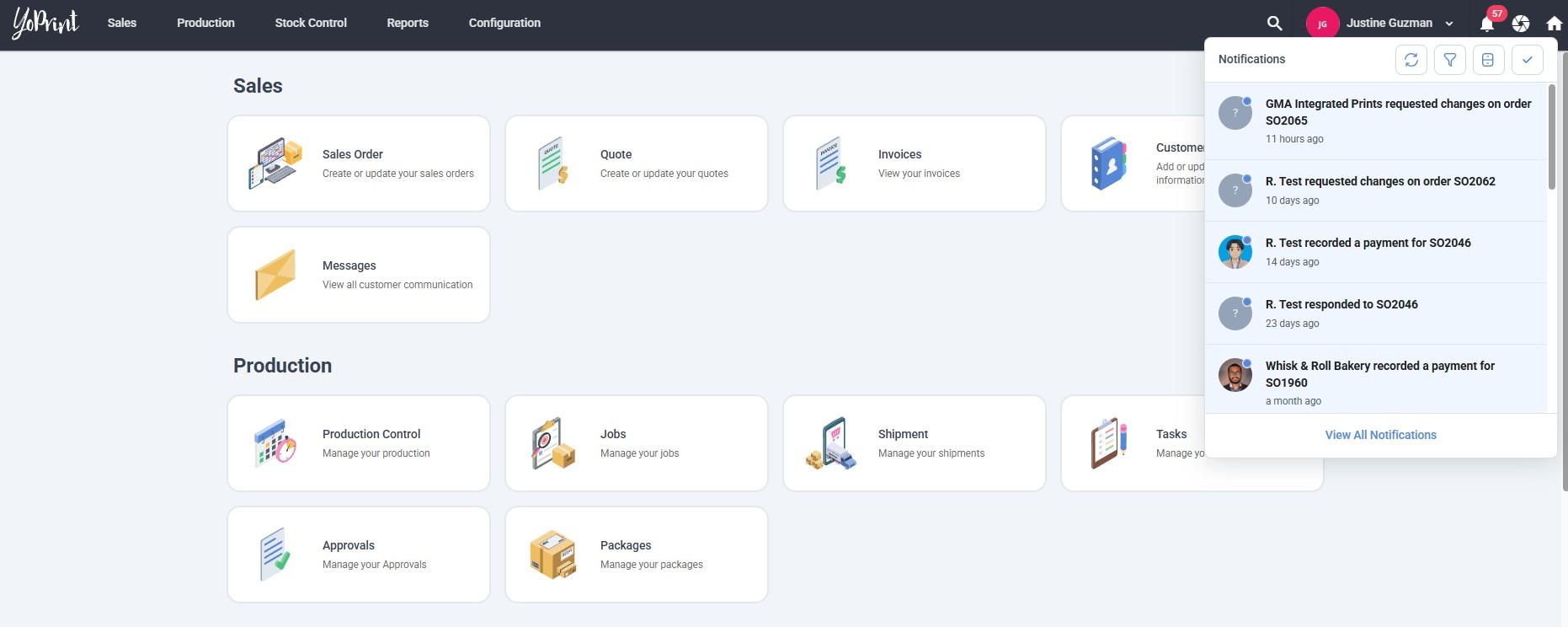Screen dimensions: 1568x627
Task: Click the aperture shutter icon
Action: coord(1521,24)
